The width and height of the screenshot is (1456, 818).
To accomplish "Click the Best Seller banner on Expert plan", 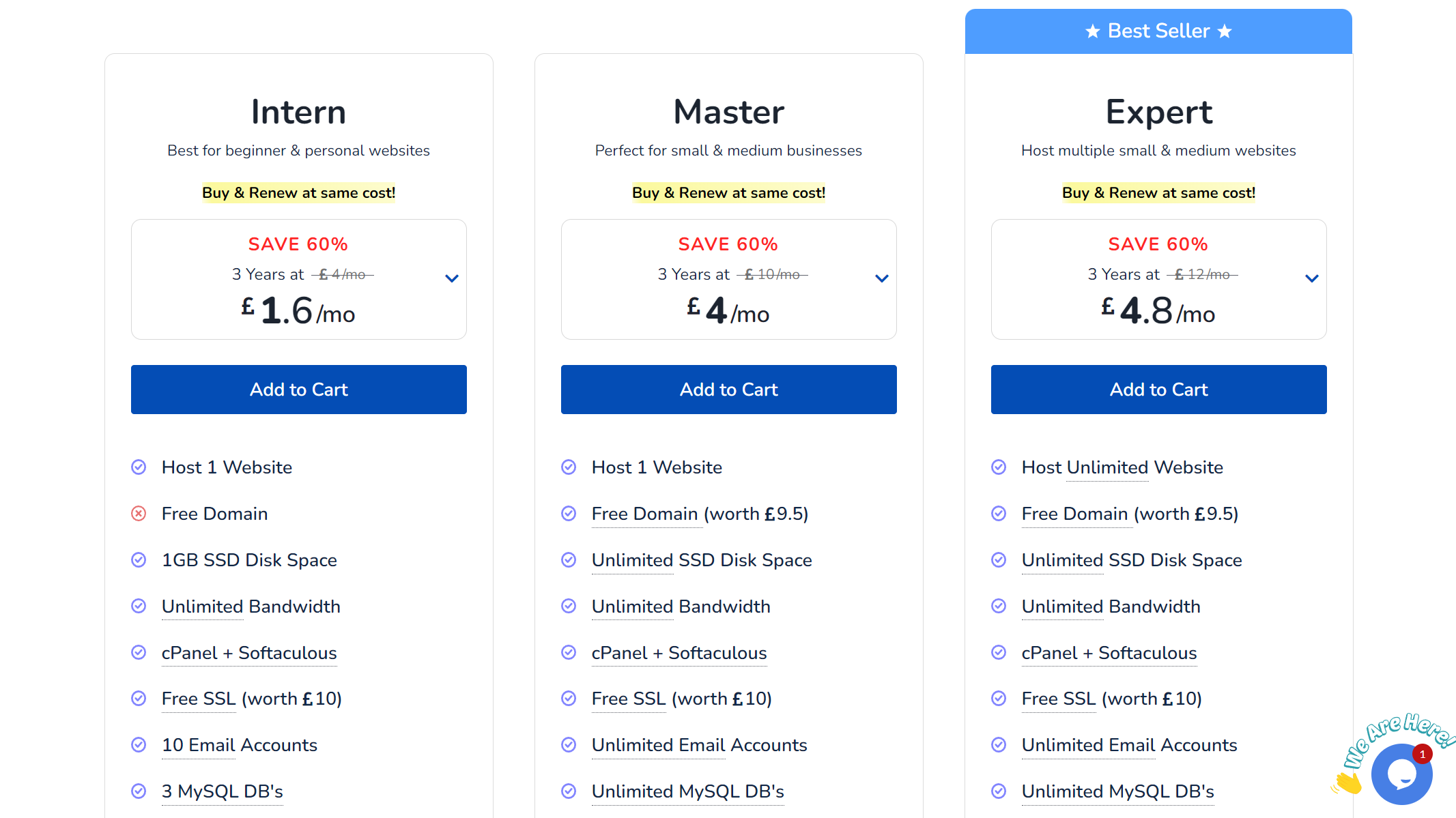I will tap(1158, 31).
